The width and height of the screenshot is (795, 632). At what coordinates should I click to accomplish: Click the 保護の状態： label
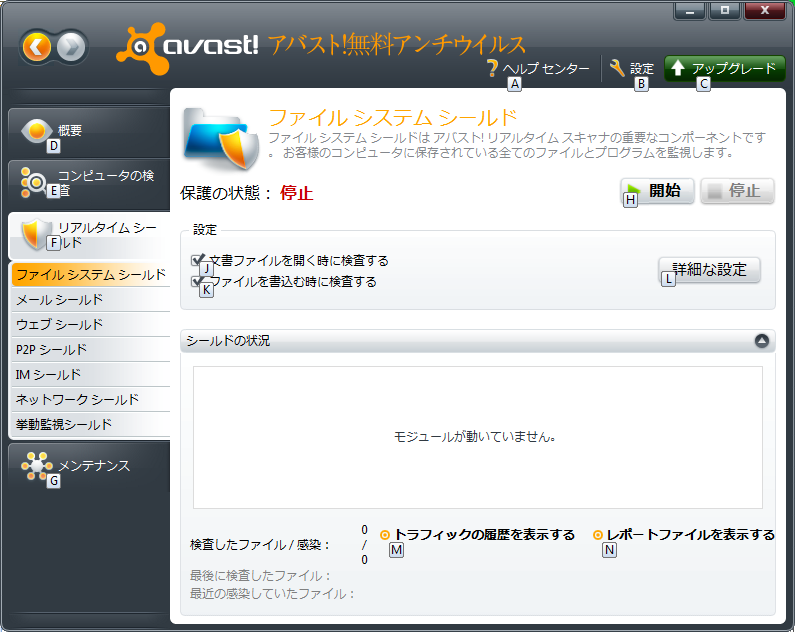226,193
